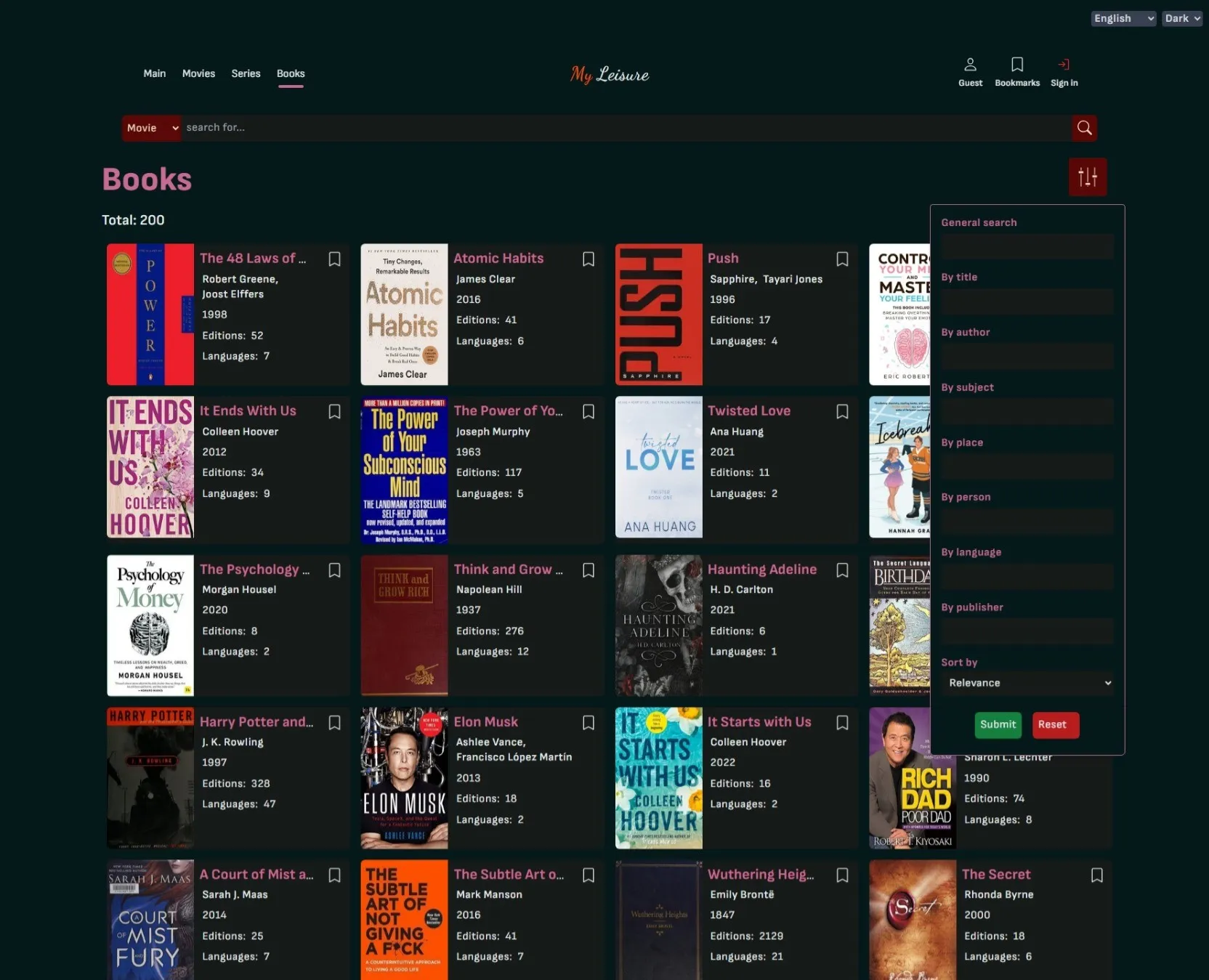Click author name Colleen Hoover under It Starts with Us
Viewport: 1209px width, 980px height.
(748, 742)
